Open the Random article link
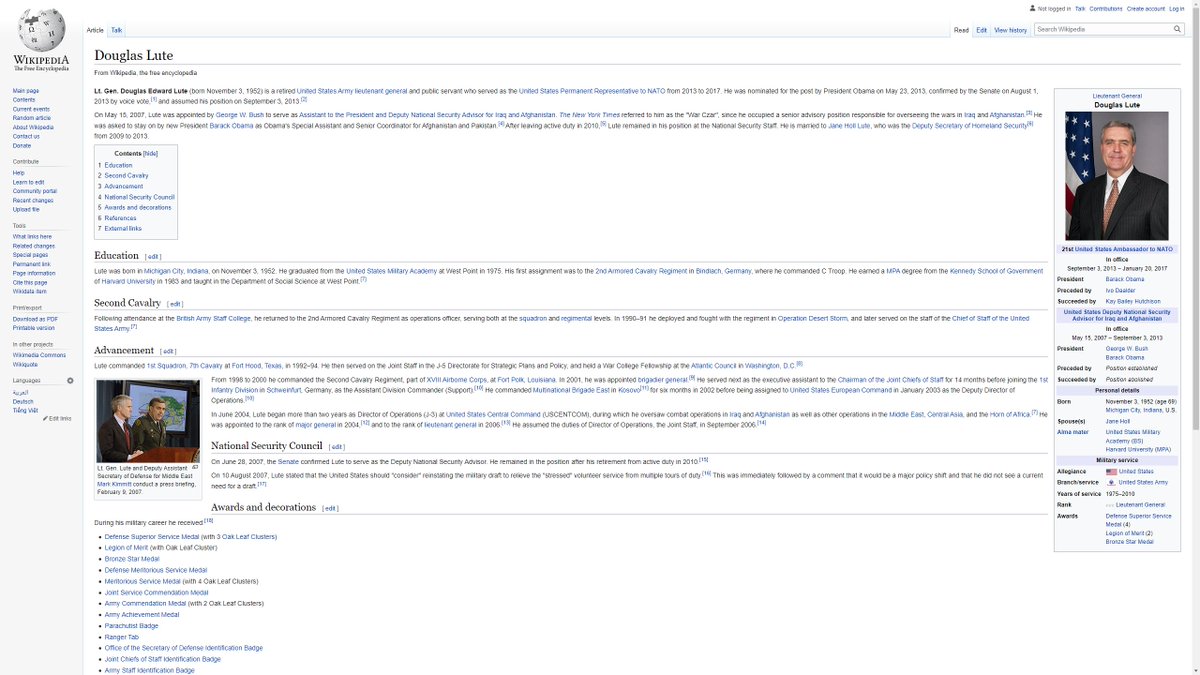 point(32,118)
